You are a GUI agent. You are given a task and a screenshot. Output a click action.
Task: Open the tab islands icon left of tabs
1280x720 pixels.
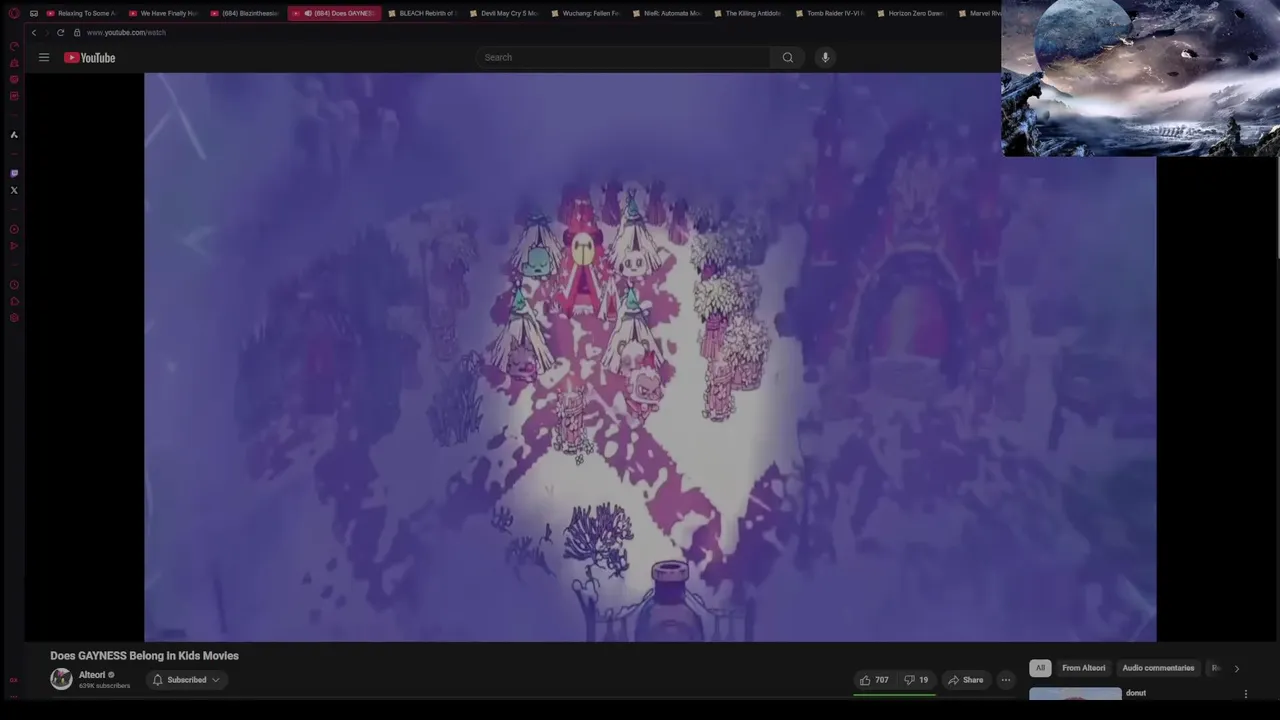point(34,13)
